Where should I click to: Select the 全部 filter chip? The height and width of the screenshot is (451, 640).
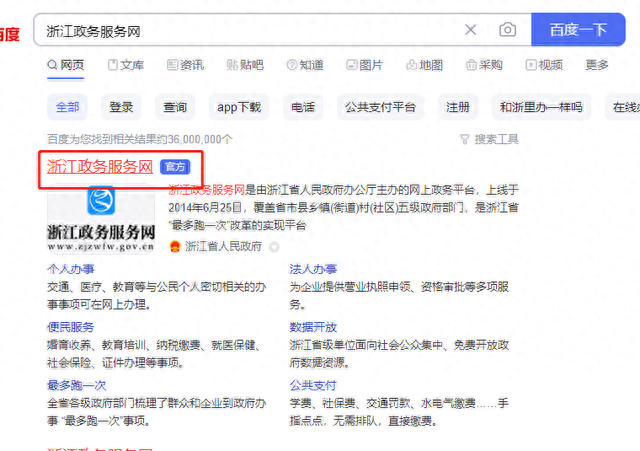67,107
